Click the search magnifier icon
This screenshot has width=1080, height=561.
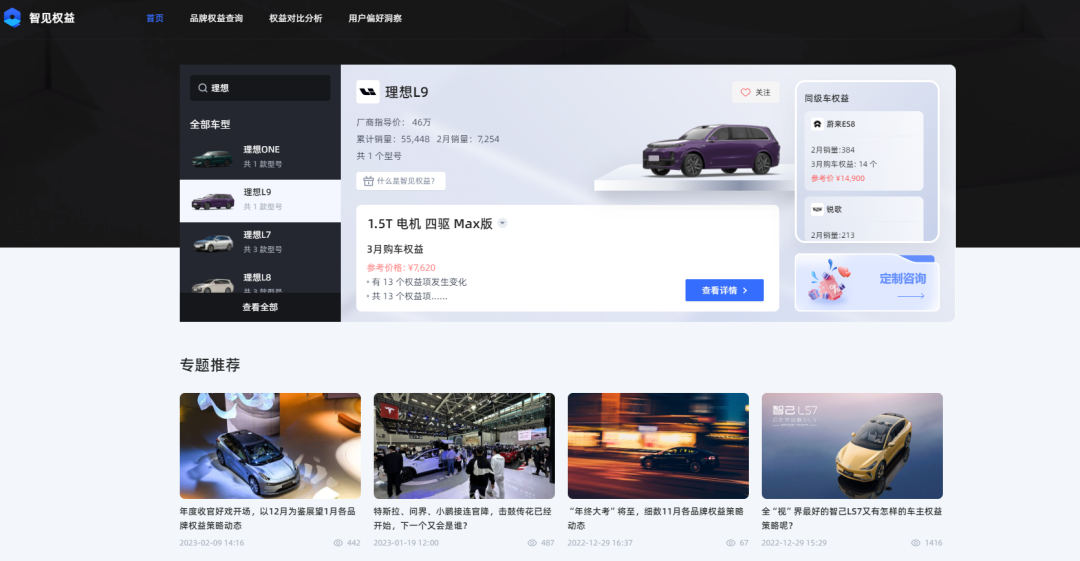tap(202, 88)
